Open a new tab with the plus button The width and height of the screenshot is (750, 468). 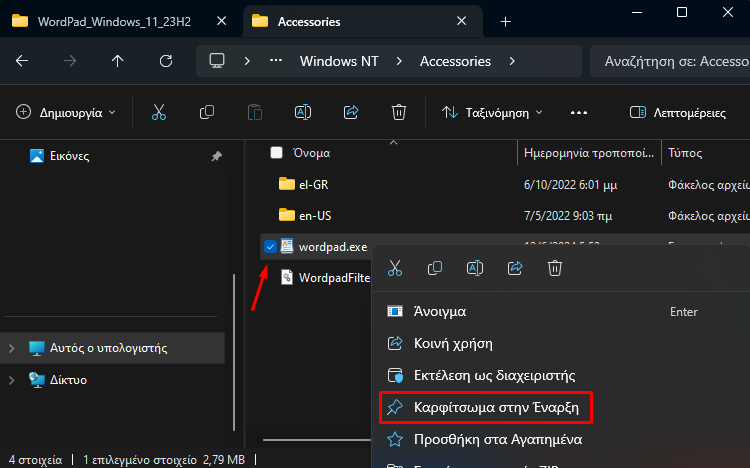(x=506, y=22)
